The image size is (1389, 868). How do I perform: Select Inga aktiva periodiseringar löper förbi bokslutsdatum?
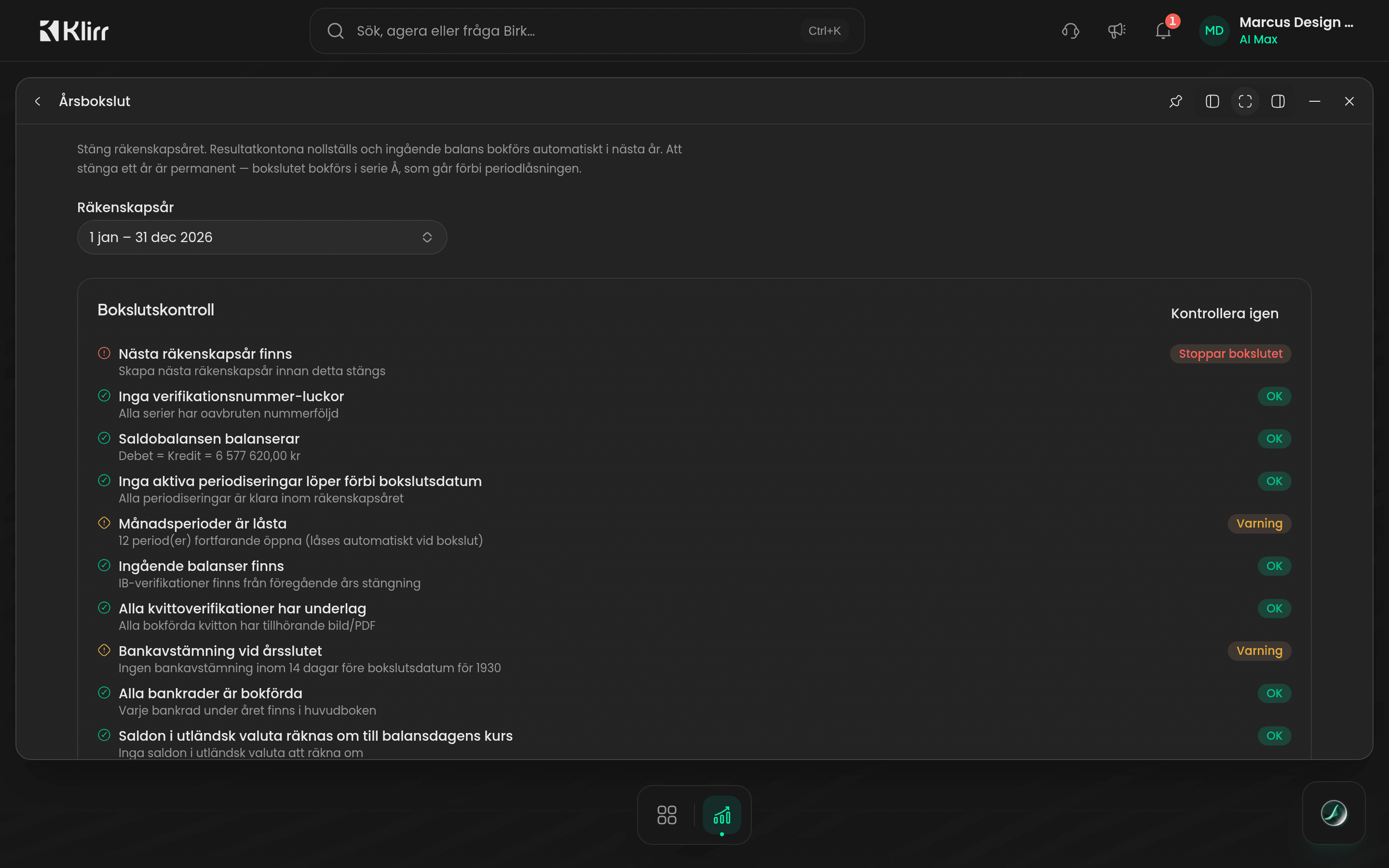tap(694, 489)
